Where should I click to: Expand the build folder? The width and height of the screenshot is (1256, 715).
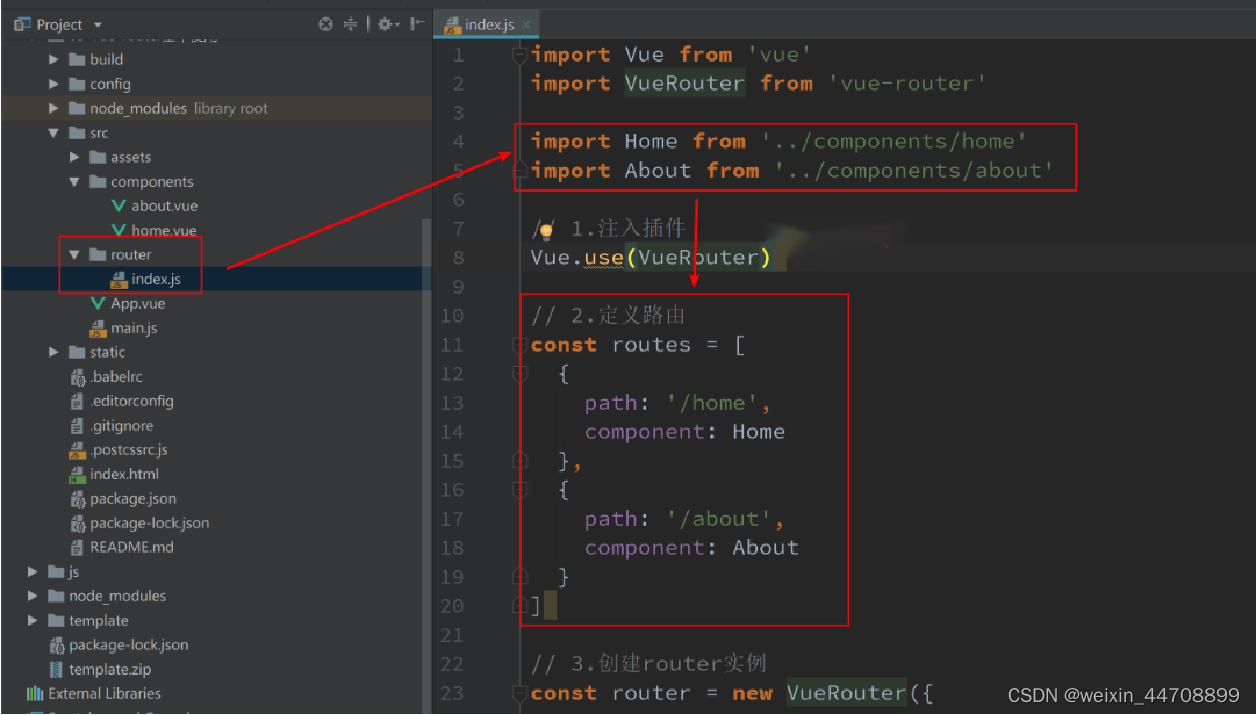pyautogui.click(x=54, y=59)
